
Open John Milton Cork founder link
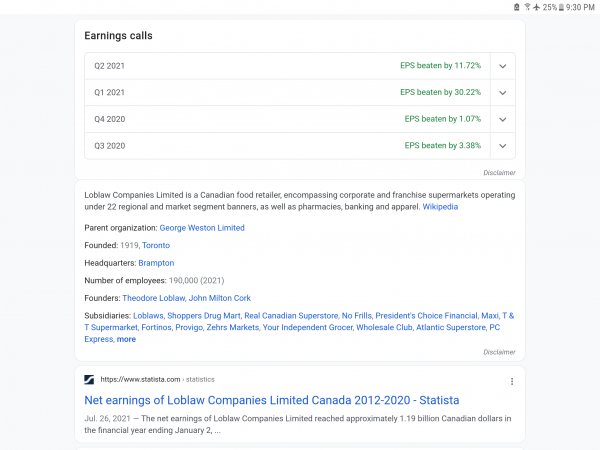pyautogui.click(x=220, y=298)
